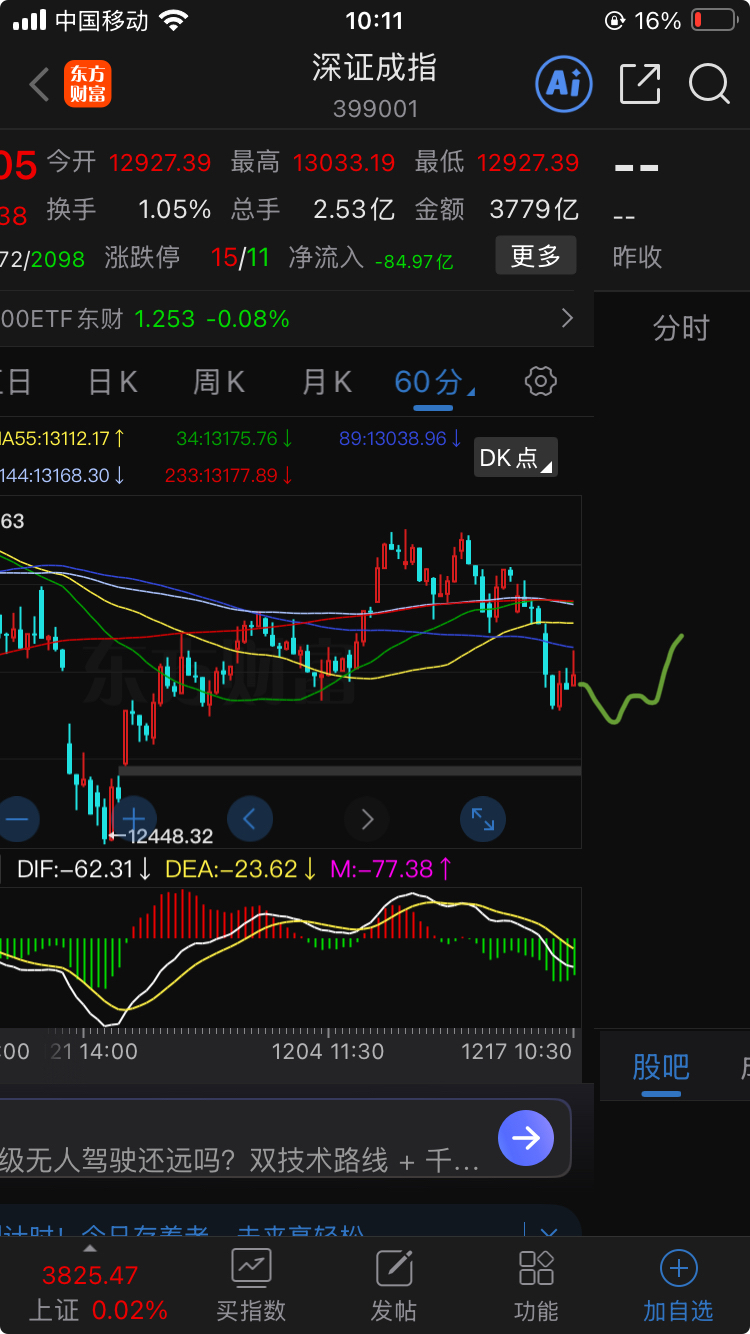750x1334 pixels.
Task: Tap the 89:13038.96 moving average label
Action: click(400, 438)
